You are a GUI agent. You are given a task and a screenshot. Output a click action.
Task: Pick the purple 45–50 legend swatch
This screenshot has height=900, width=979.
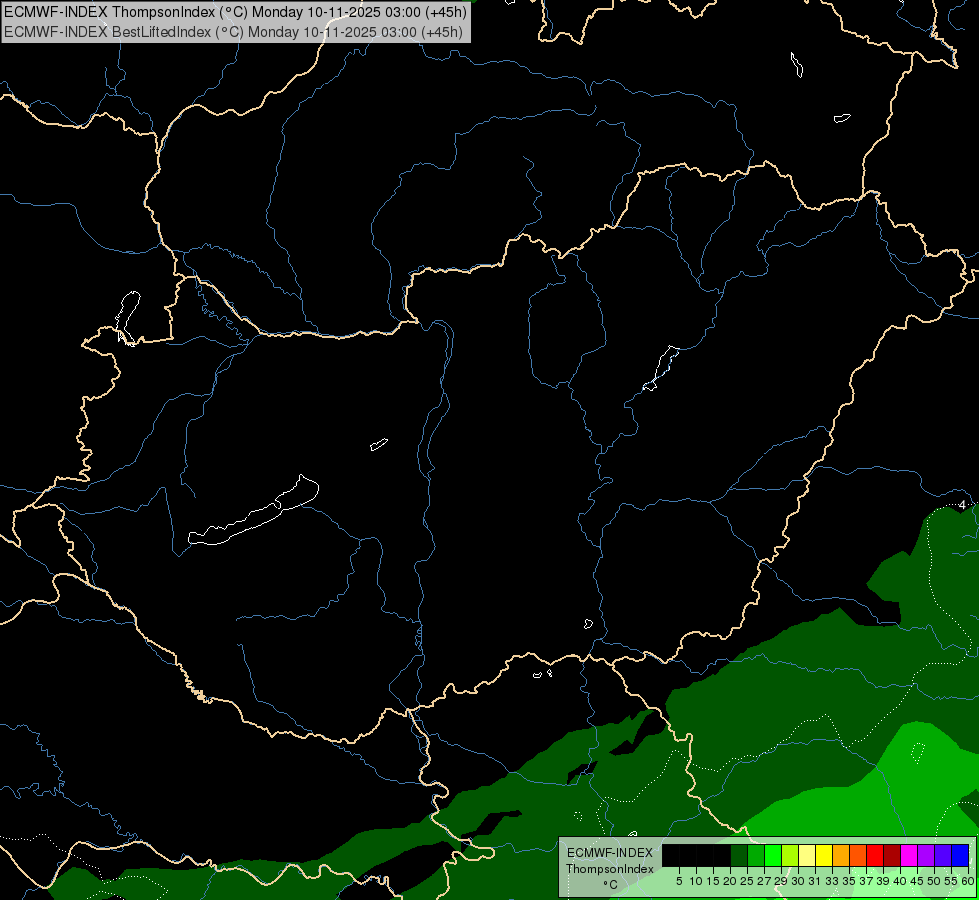(x=926, y=855)
